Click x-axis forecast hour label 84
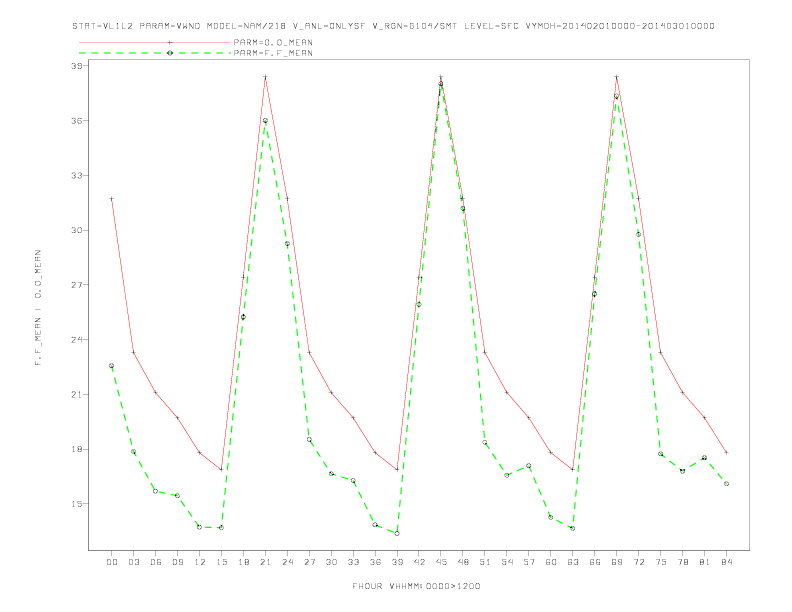792x612 pixels. tap(726, 562)
